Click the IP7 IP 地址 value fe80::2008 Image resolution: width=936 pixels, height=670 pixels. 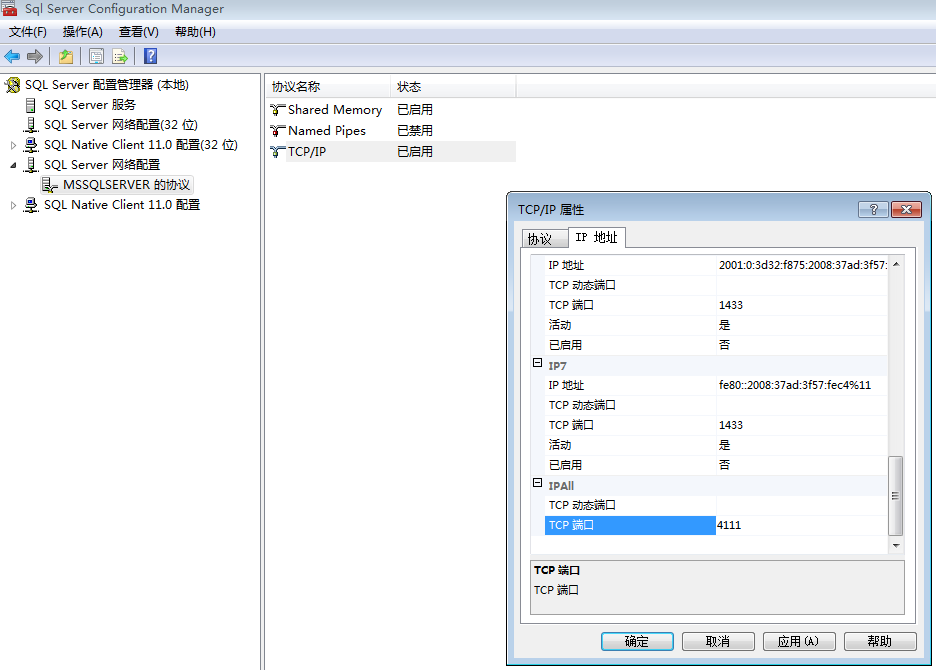point(802,385)
